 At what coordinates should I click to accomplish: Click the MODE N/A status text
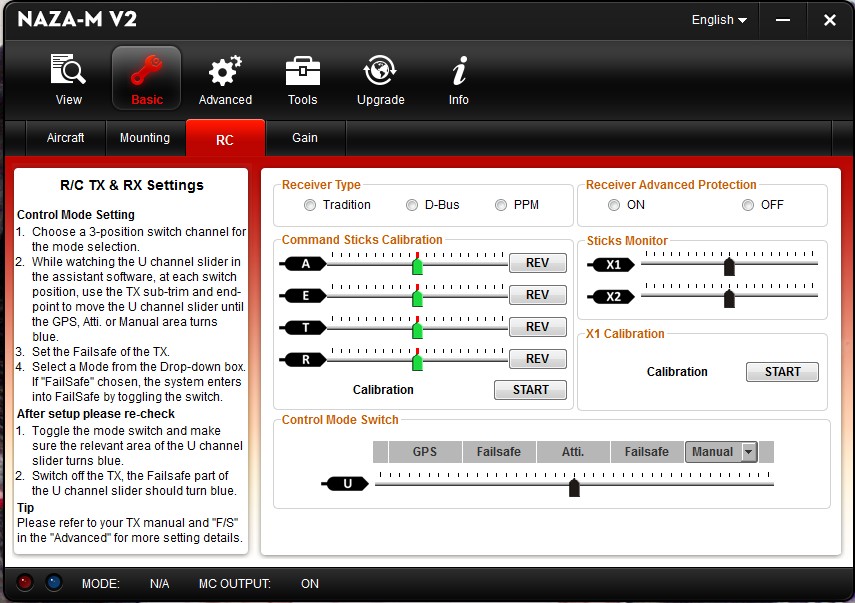click(159, 584)
